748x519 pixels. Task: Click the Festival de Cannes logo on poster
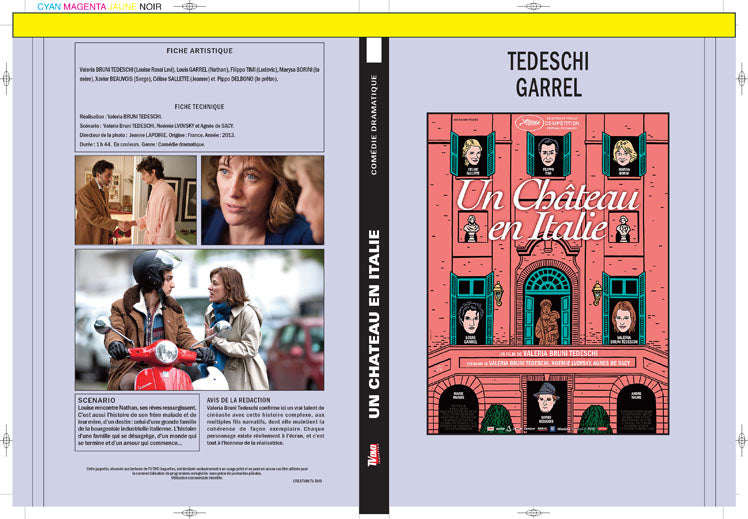point(529,123)
